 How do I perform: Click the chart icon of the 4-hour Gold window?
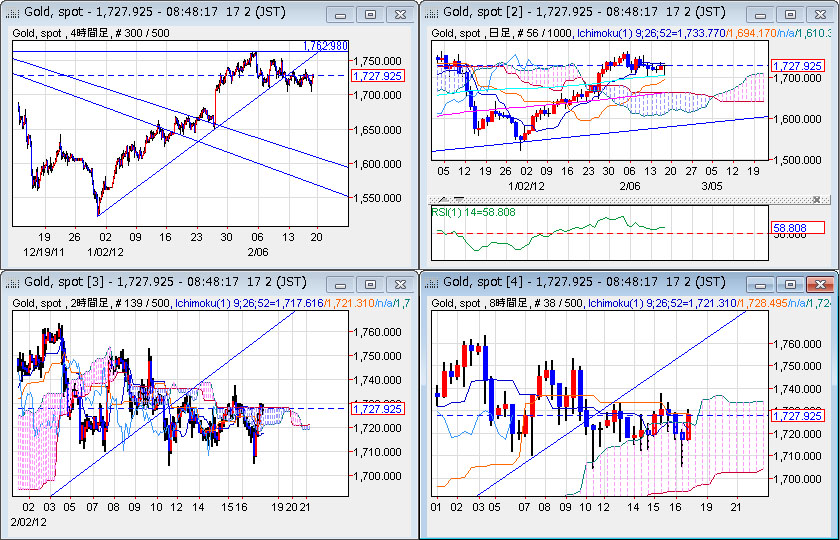(x=13, y=14)
